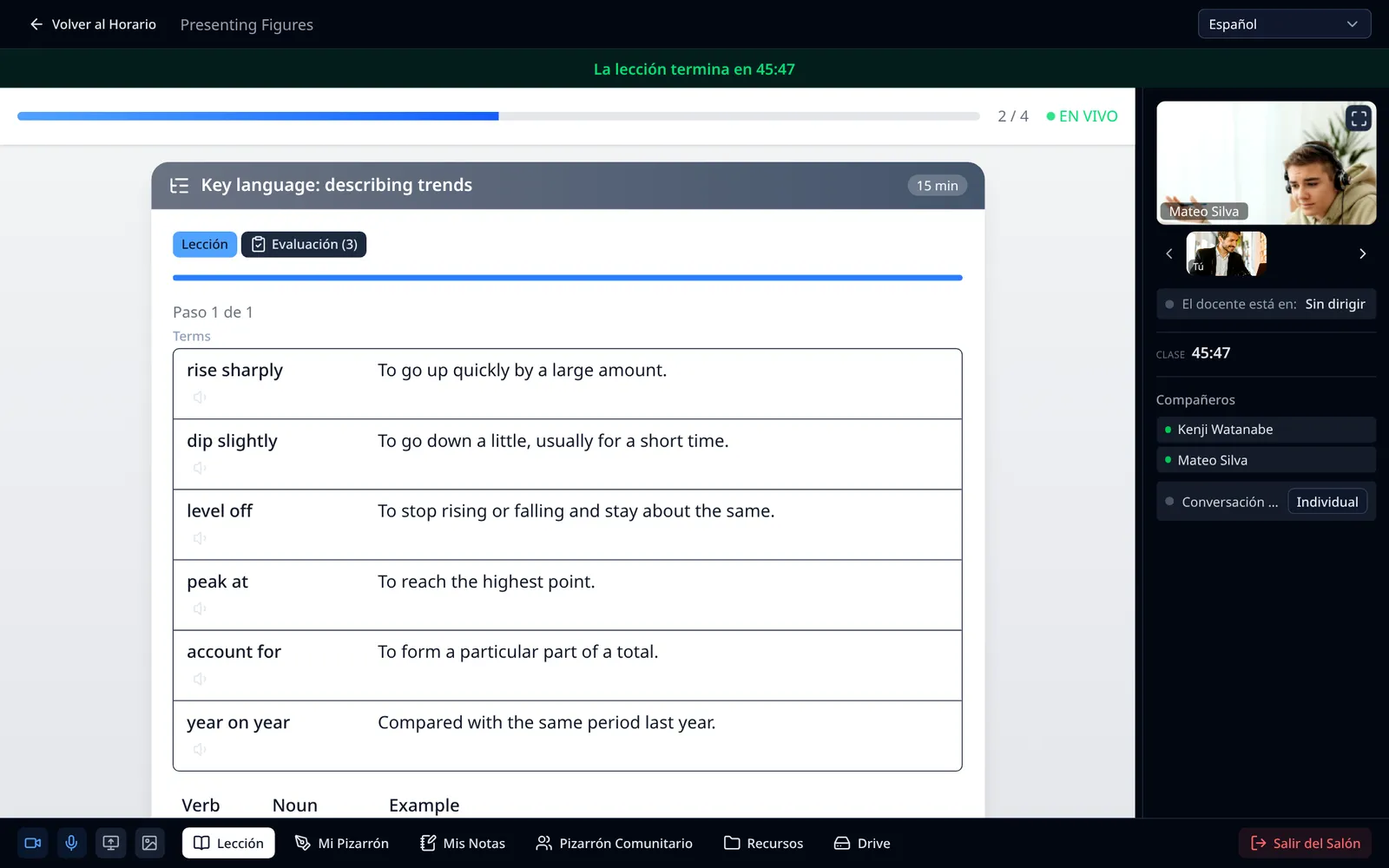Play audio for 'year on year'
The height and width of the screenshot is (868, 1389).
(200, 749)
